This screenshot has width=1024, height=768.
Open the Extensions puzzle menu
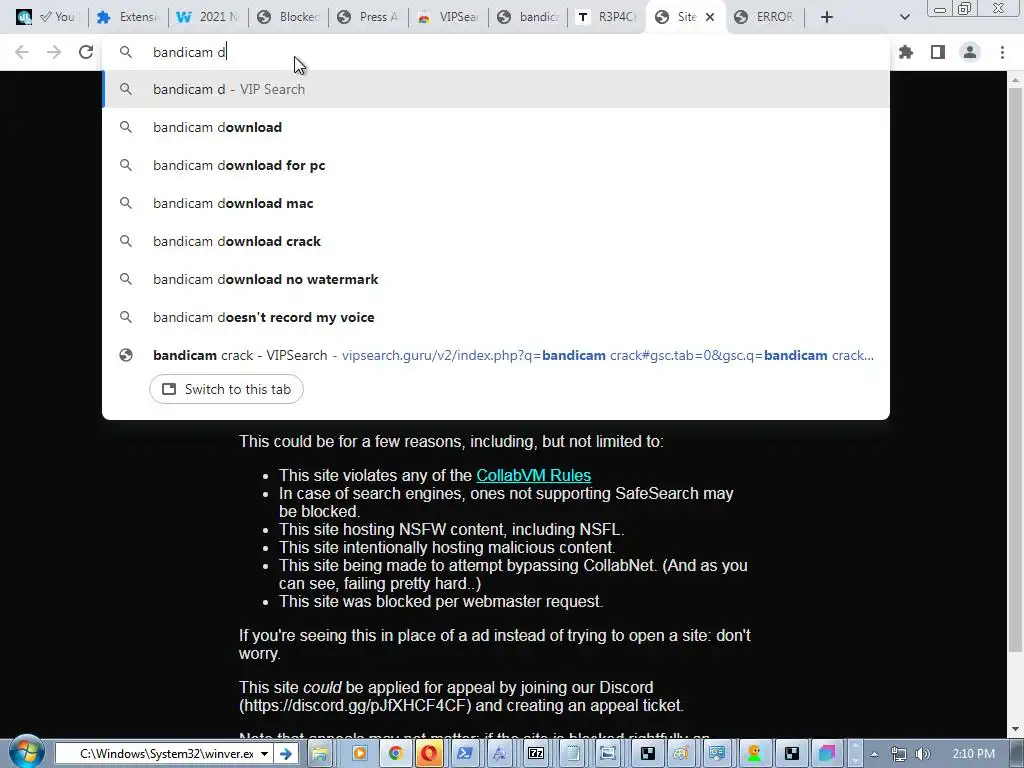[906, 52]
